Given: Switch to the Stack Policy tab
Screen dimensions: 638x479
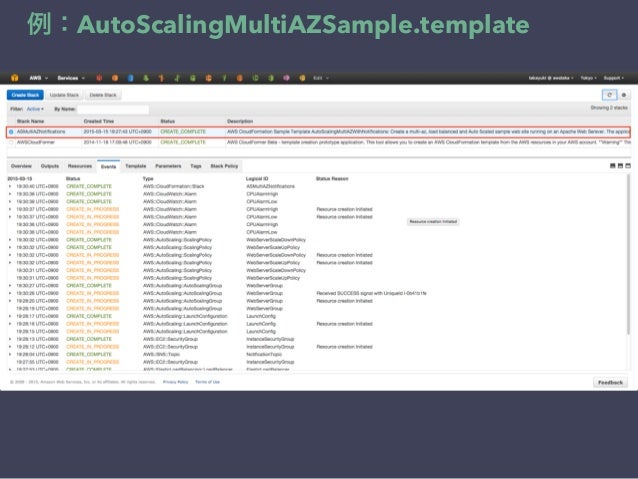Looking at the screenshot, I should tap(224, 166).
